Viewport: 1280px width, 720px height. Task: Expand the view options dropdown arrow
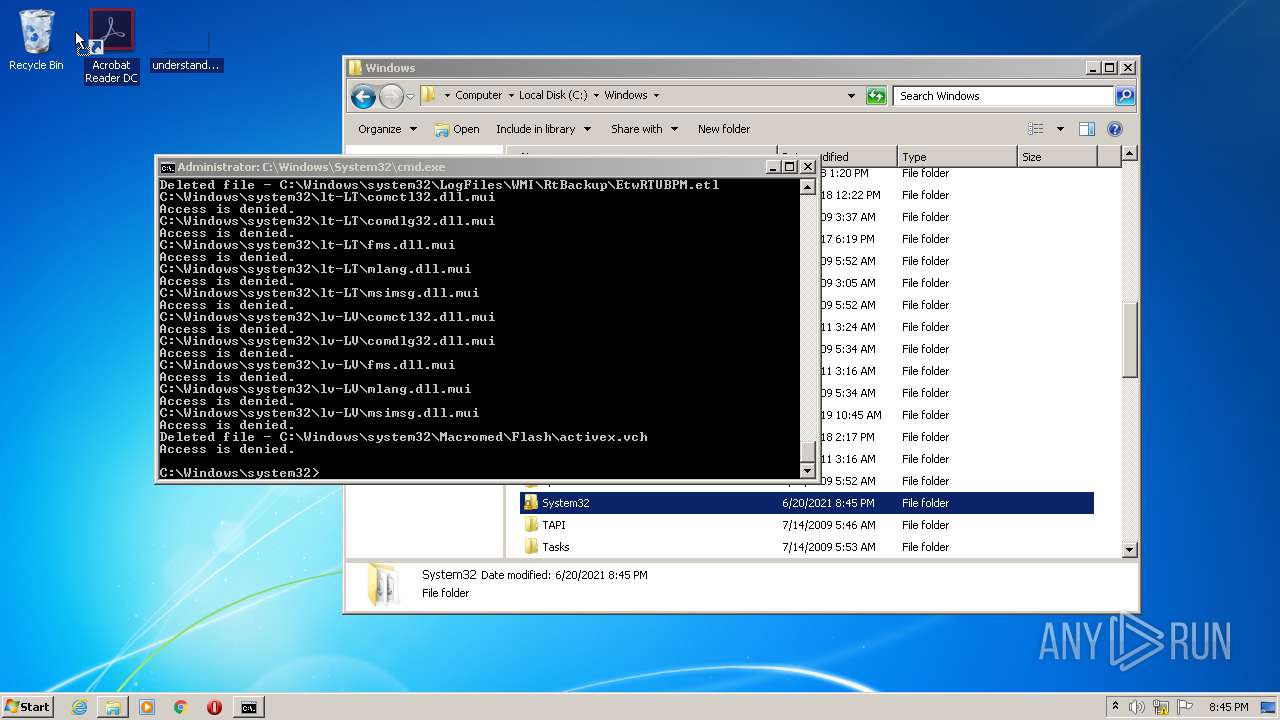coord(1060,129)
